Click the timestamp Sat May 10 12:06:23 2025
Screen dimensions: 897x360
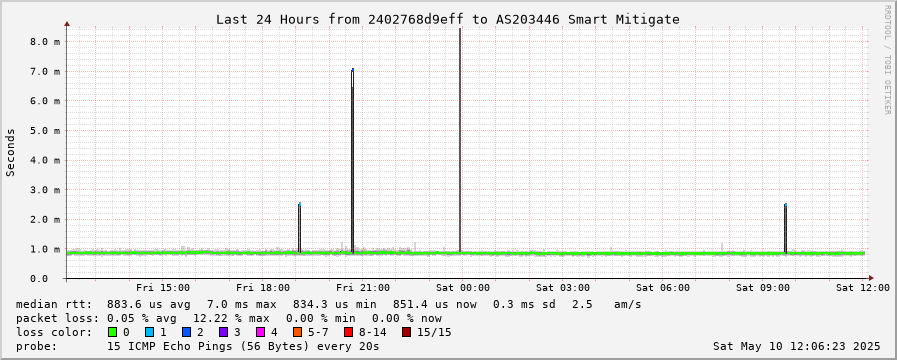click(x=796, y=346)
